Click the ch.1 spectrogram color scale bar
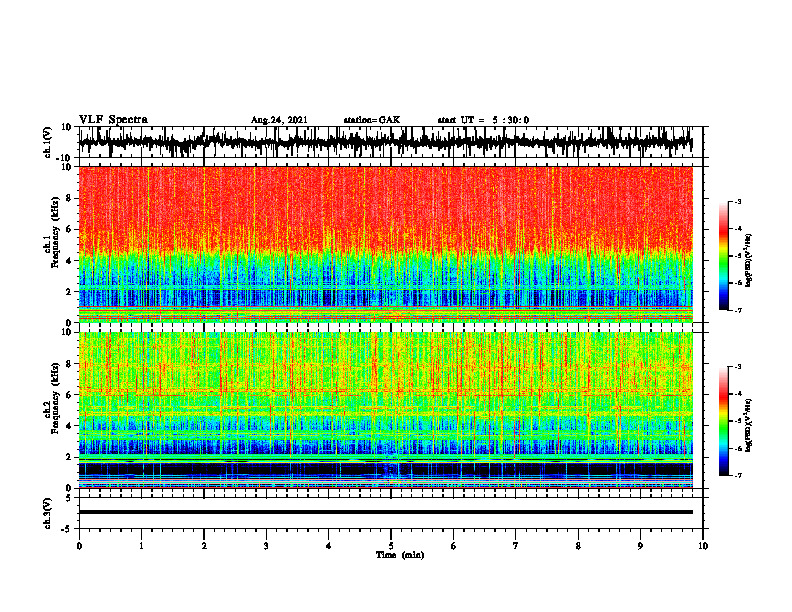Viewport: 792px width, 612px height. 724,256
